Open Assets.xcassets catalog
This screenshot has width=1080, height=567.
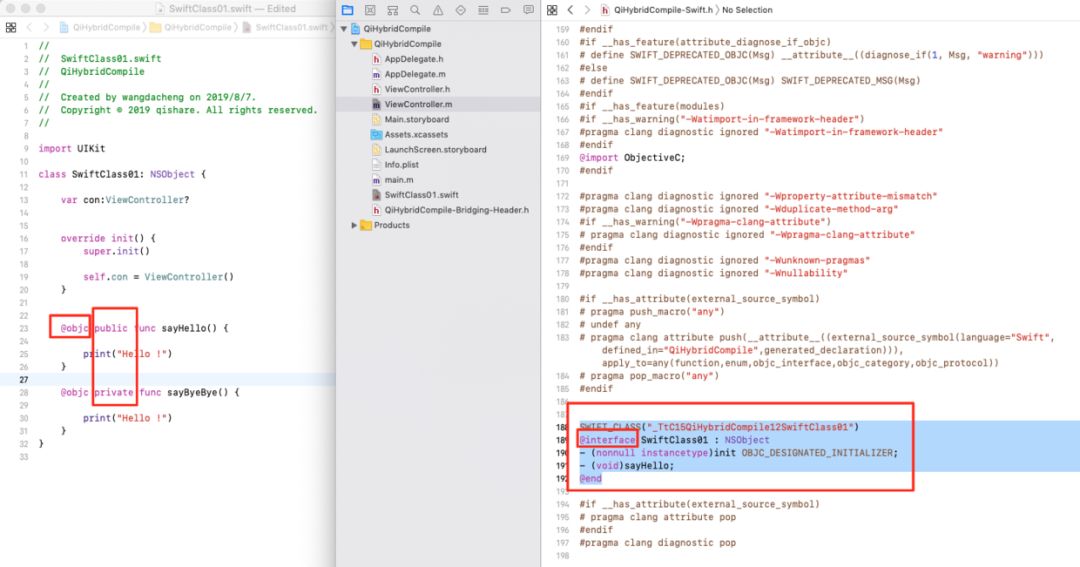coord(416,135)
